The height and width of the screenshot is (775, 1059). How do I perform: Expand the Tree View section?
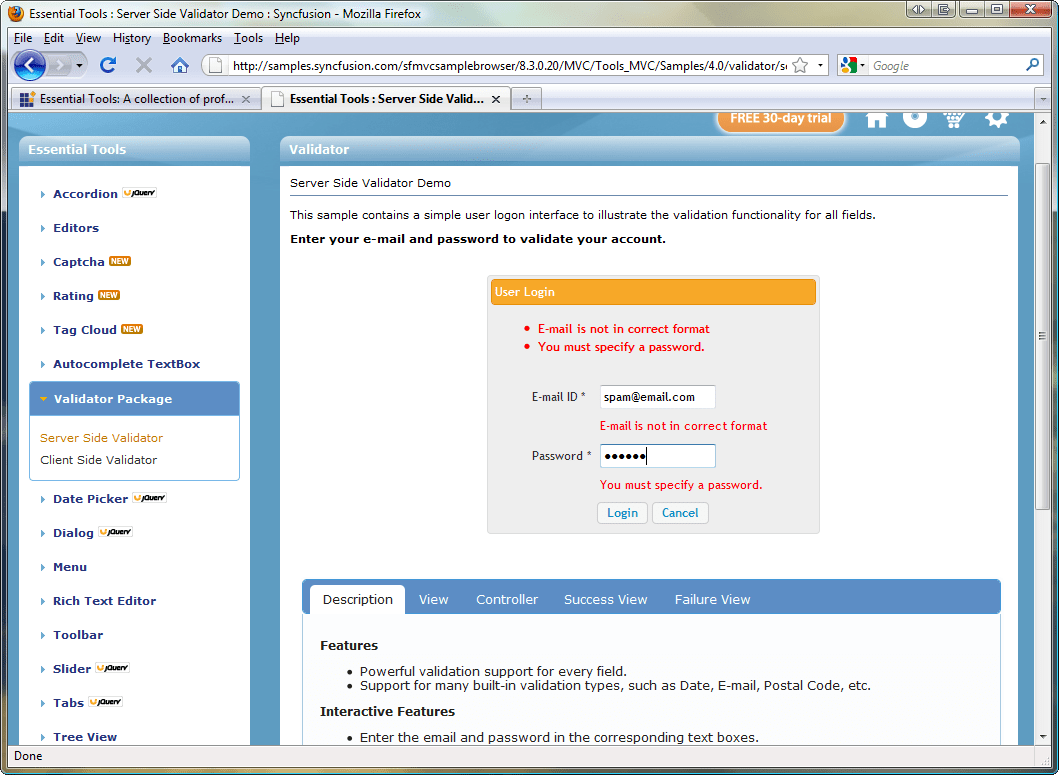click(x=43, y=737)
